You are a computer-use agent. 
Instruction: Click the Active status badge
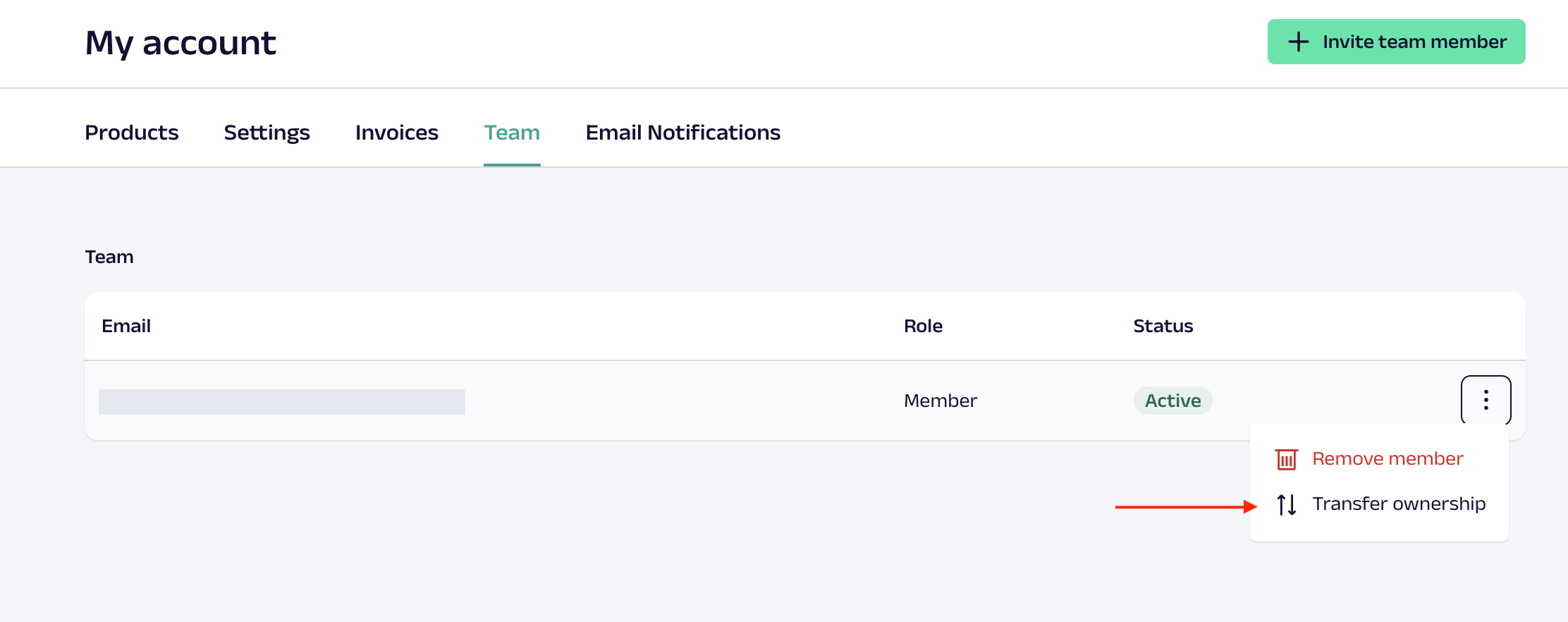1172,401
